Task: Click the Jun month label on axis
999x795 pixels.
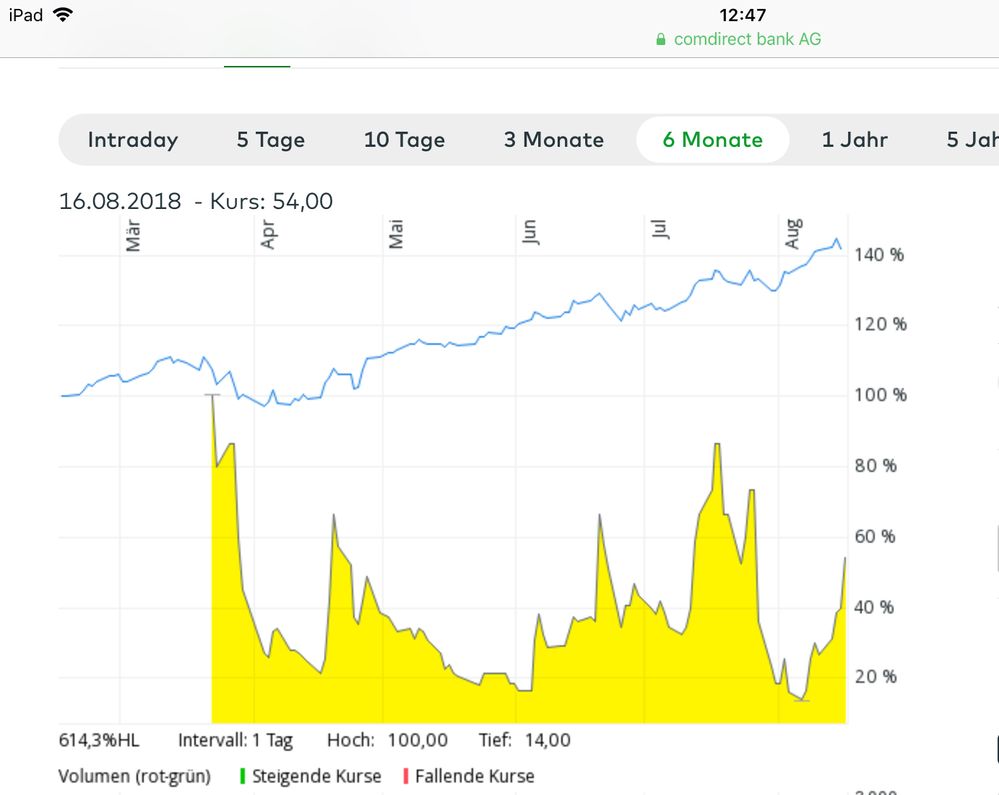Action: pos(529,232)
